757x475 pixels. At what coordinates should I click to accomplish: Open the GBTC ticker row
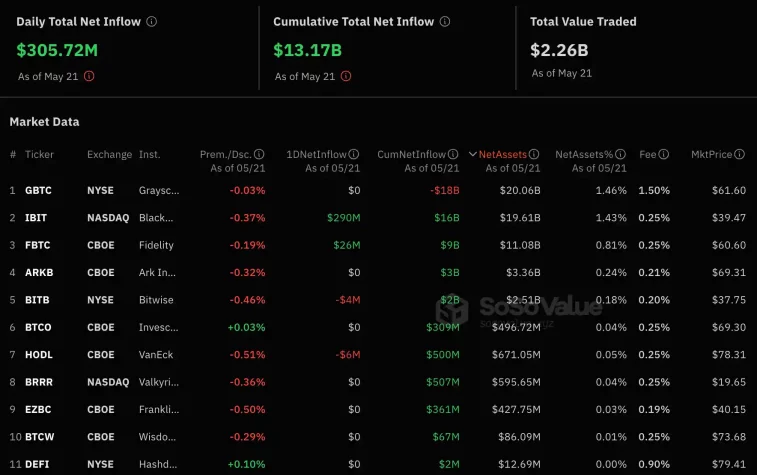pos(39,190)
